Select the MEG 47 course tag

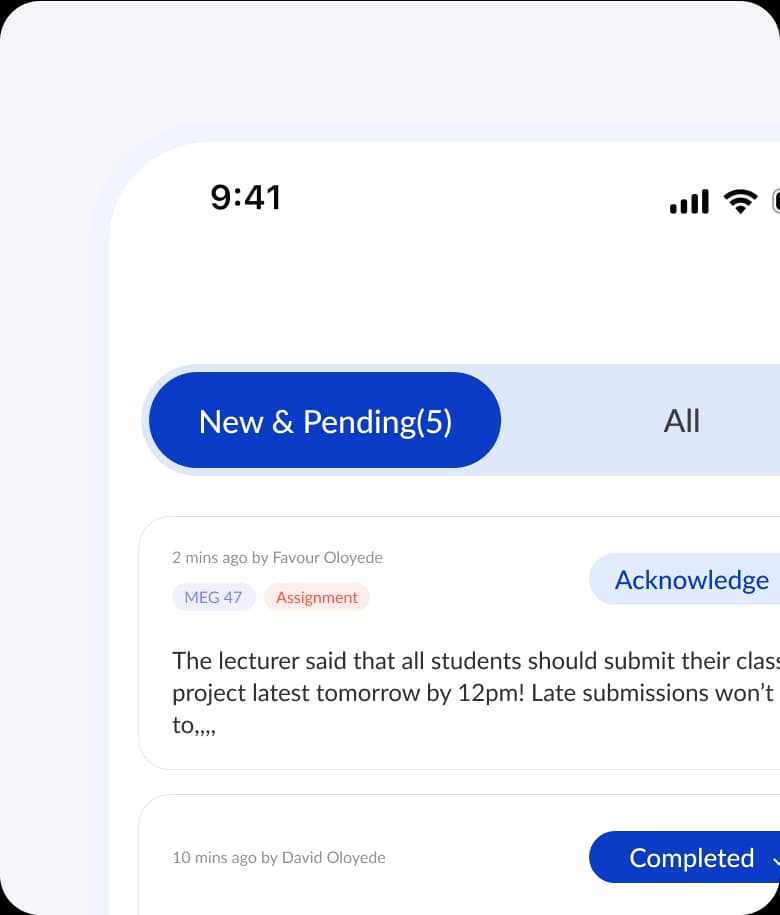(213, 598)
